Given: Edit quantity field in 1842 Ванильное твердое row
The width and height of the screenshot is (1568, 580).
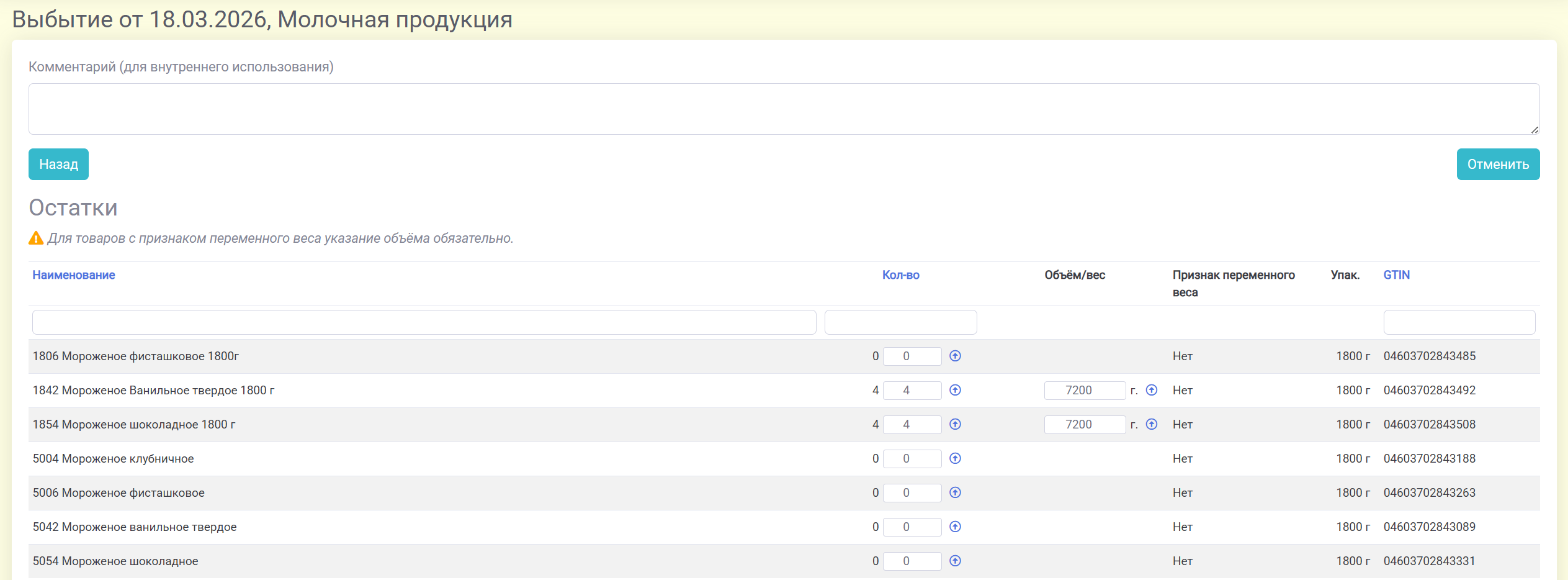Looking at the screenshot, I should [x=912, y=390].
